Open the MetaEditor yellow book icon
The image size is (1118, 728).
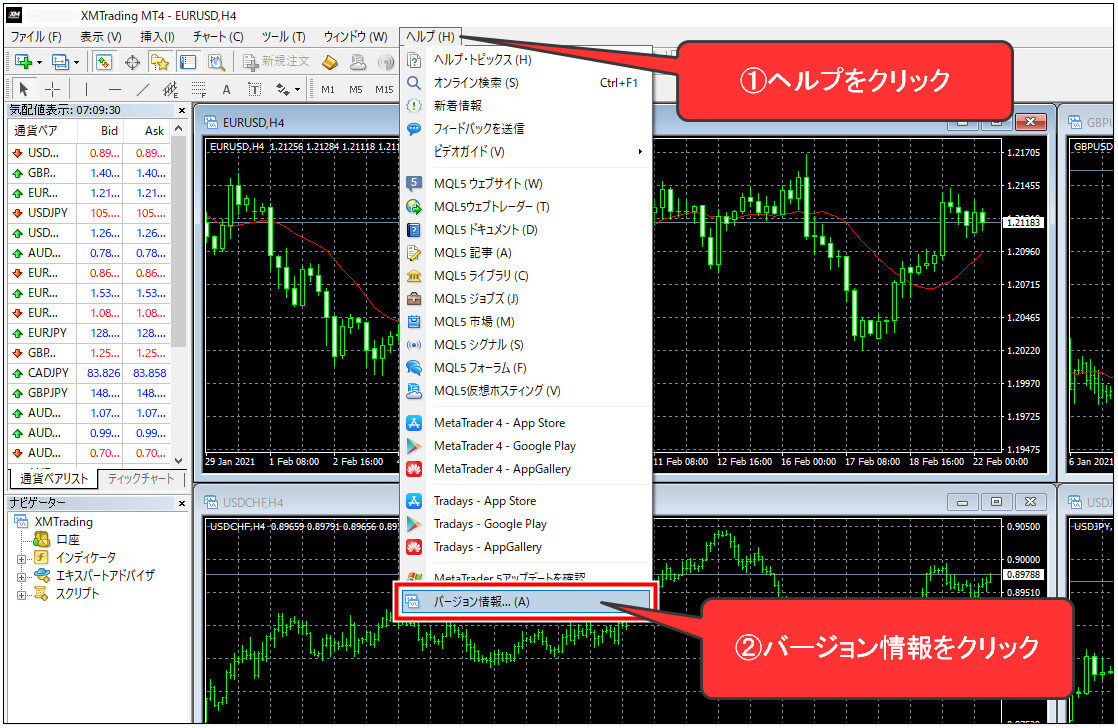pyautogui.click(x=330, y=63)
